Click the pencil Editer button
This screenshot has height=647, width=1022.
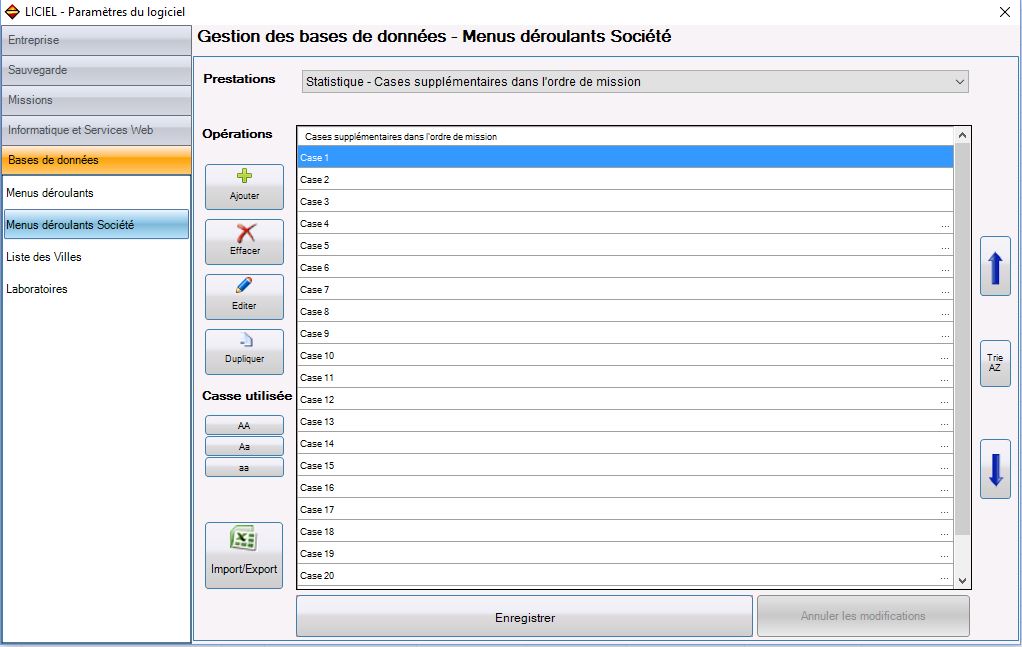tap(244, 297)
